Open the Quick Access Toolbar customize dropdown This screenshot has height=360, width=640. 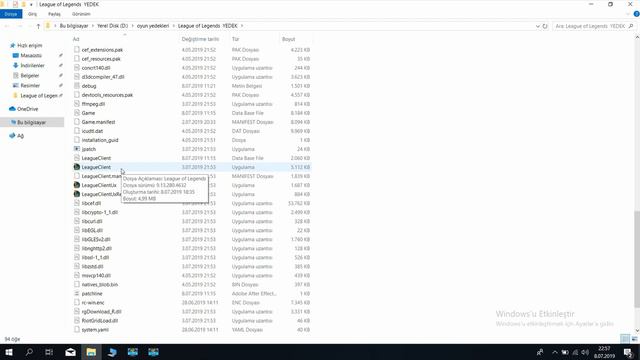tap(31, 4)
